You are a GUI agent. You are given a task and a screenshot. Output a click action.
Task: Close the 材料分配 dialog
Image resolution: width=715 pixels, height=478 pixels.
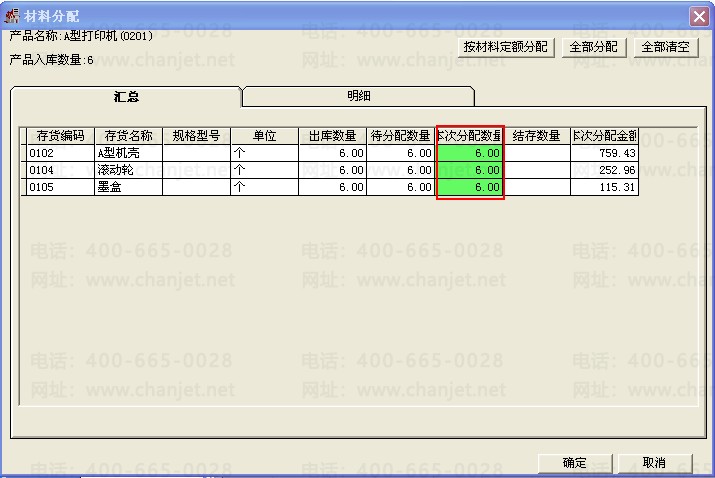pos(699,16)
